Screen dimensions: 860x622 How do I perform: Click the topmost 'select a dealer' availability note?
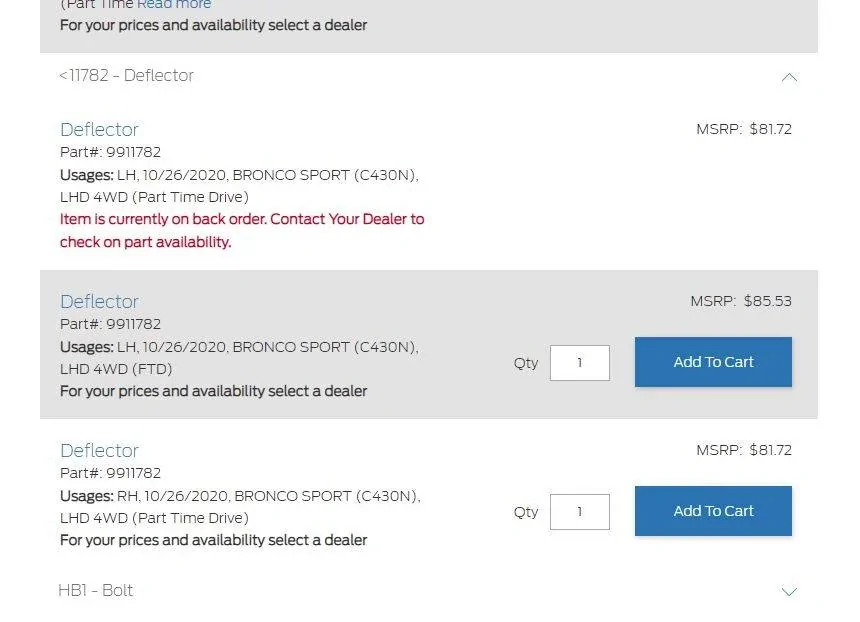(x=213, y=25)
